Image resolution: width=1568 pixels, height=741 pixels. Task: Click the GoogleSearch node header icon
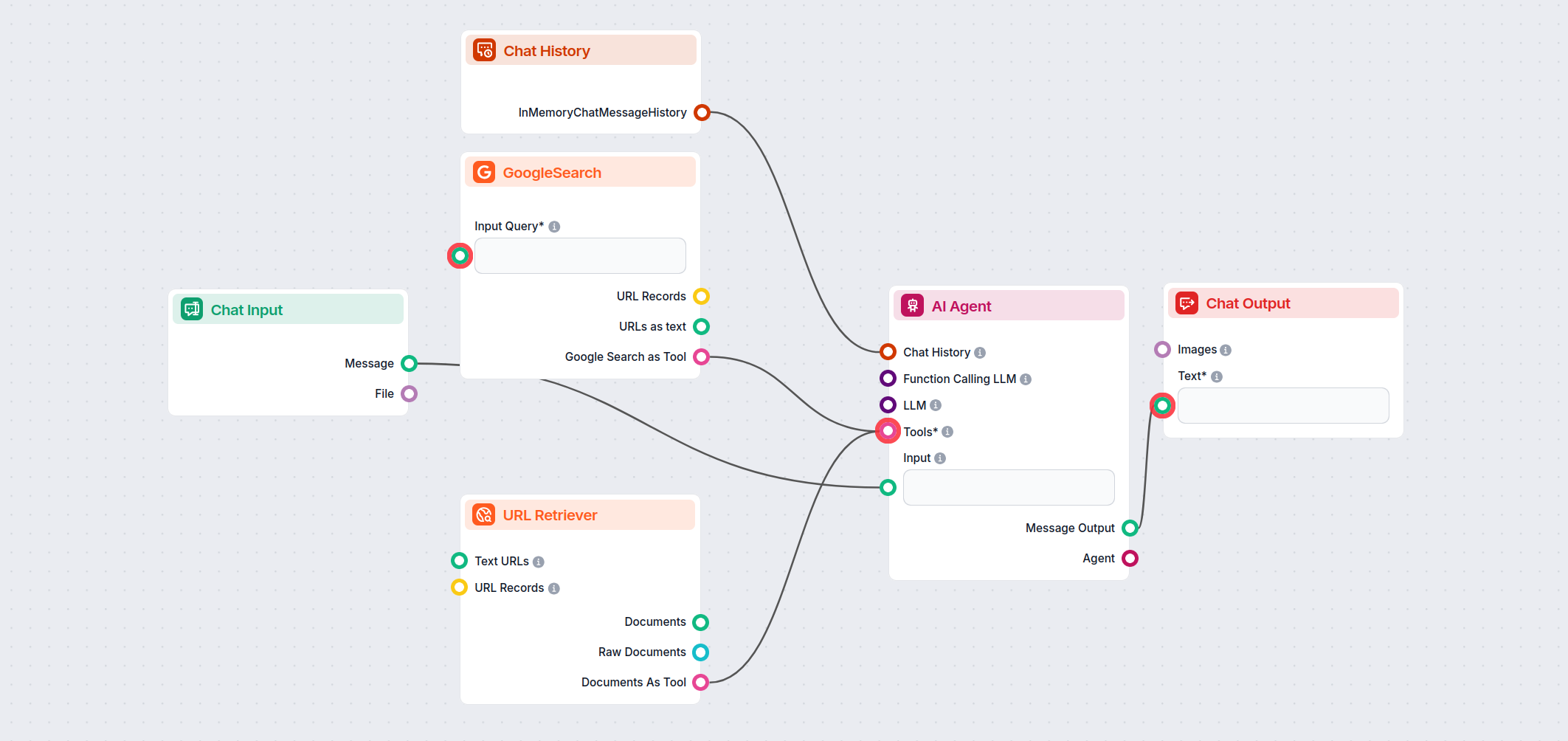pyautogui.click(x=484, y=171)
